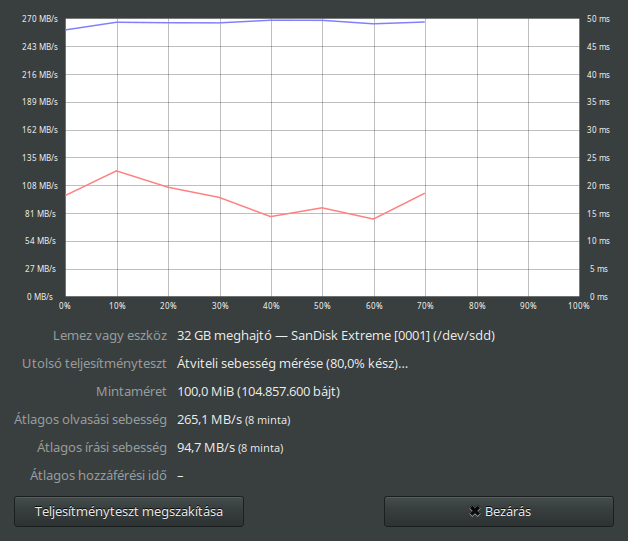Click the 108 MB/s axis label
This screenshot has height=541, width=628.
click(40, 186)
